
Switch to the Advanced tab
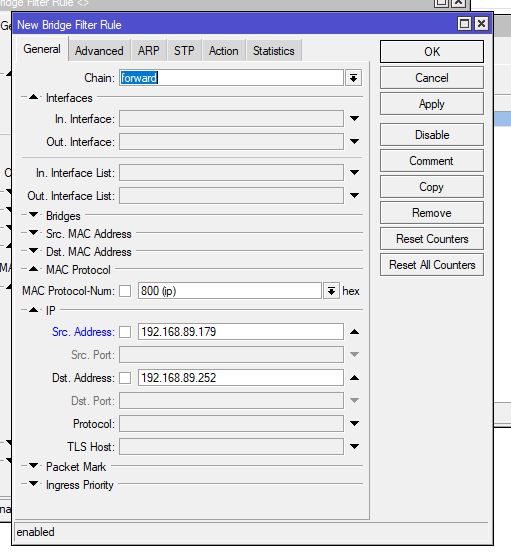pos(99,51)
